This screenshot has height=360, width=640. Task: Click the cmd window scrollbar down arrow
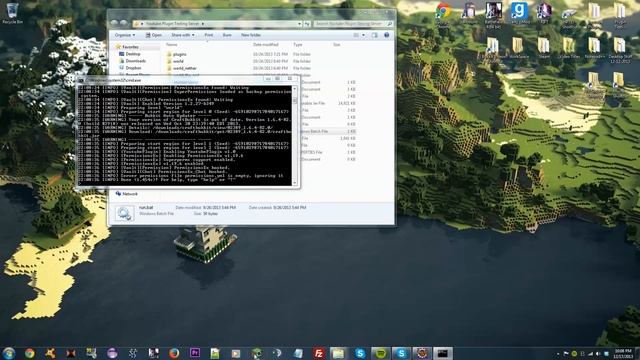point(295,183)
